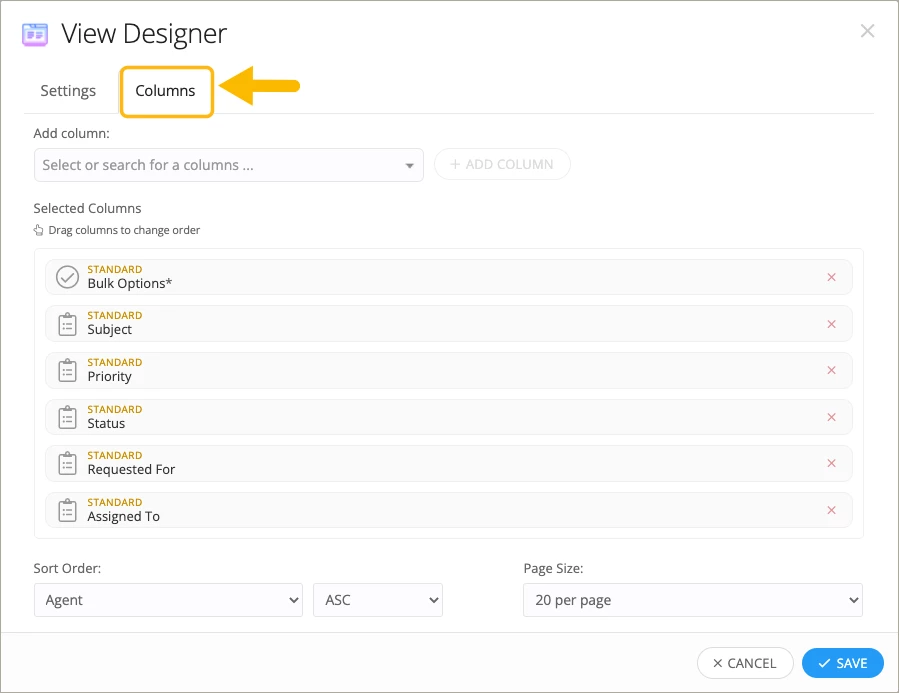This screenshot has height=693, width=899.
Task: Click the Subject clipboard icon
Action: 67,324
